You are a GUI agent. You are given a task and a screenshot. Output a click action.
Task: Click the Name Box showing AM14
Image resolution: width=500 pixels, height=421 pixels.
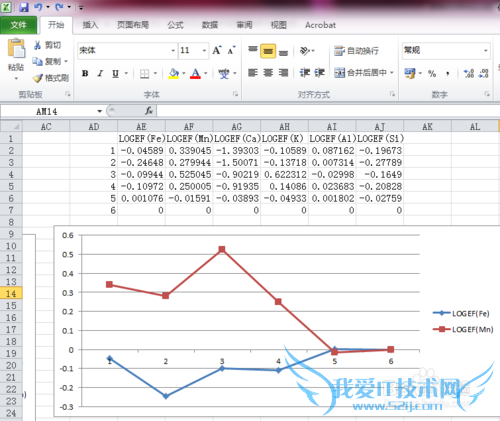(48, 111)
